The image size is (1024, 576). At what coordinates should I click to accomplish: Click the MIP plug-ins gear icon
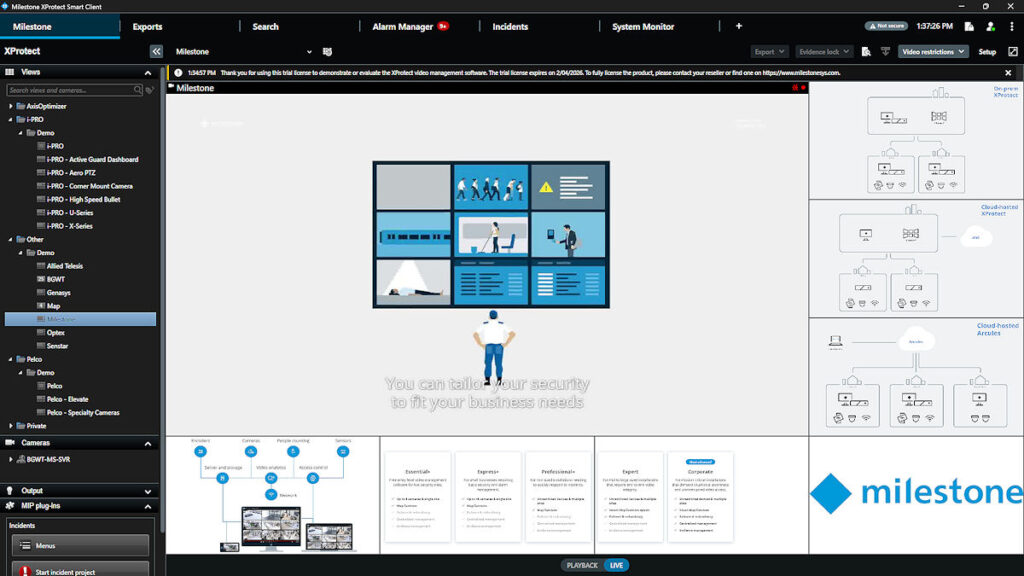10,504
